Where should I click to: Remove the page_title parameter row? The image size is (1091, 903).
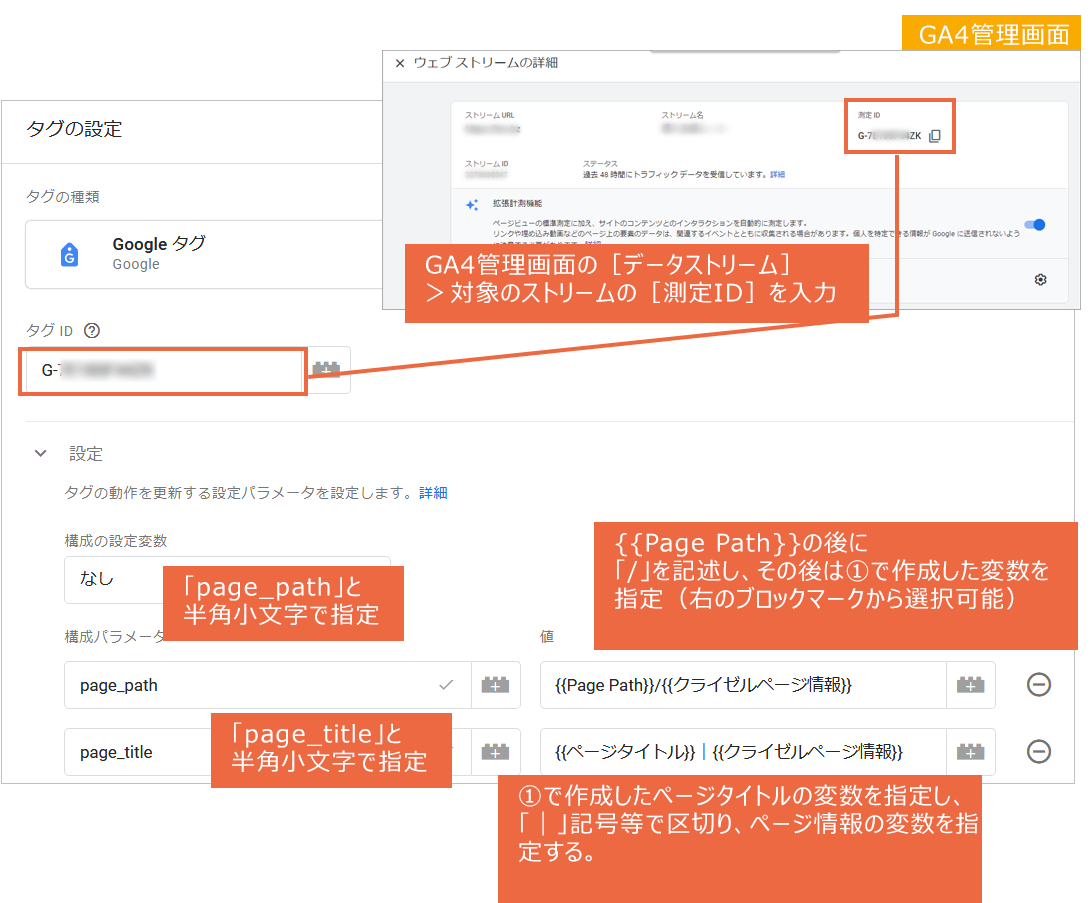(1039, 752)
